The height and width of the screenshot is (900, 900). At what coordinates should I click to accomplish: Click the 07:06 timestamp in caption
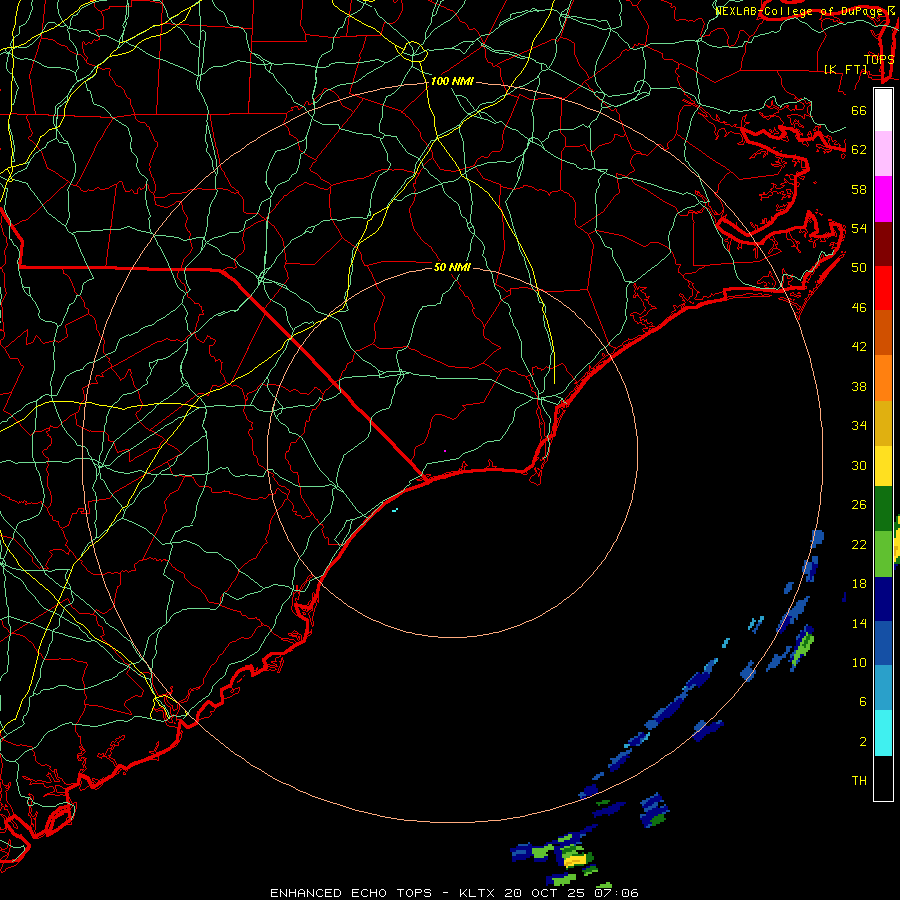tap(616, 893)
